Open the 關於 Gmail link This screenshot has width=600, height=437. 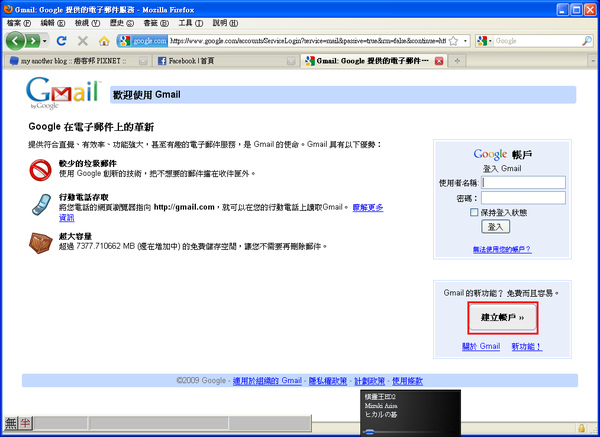point(481,346)
